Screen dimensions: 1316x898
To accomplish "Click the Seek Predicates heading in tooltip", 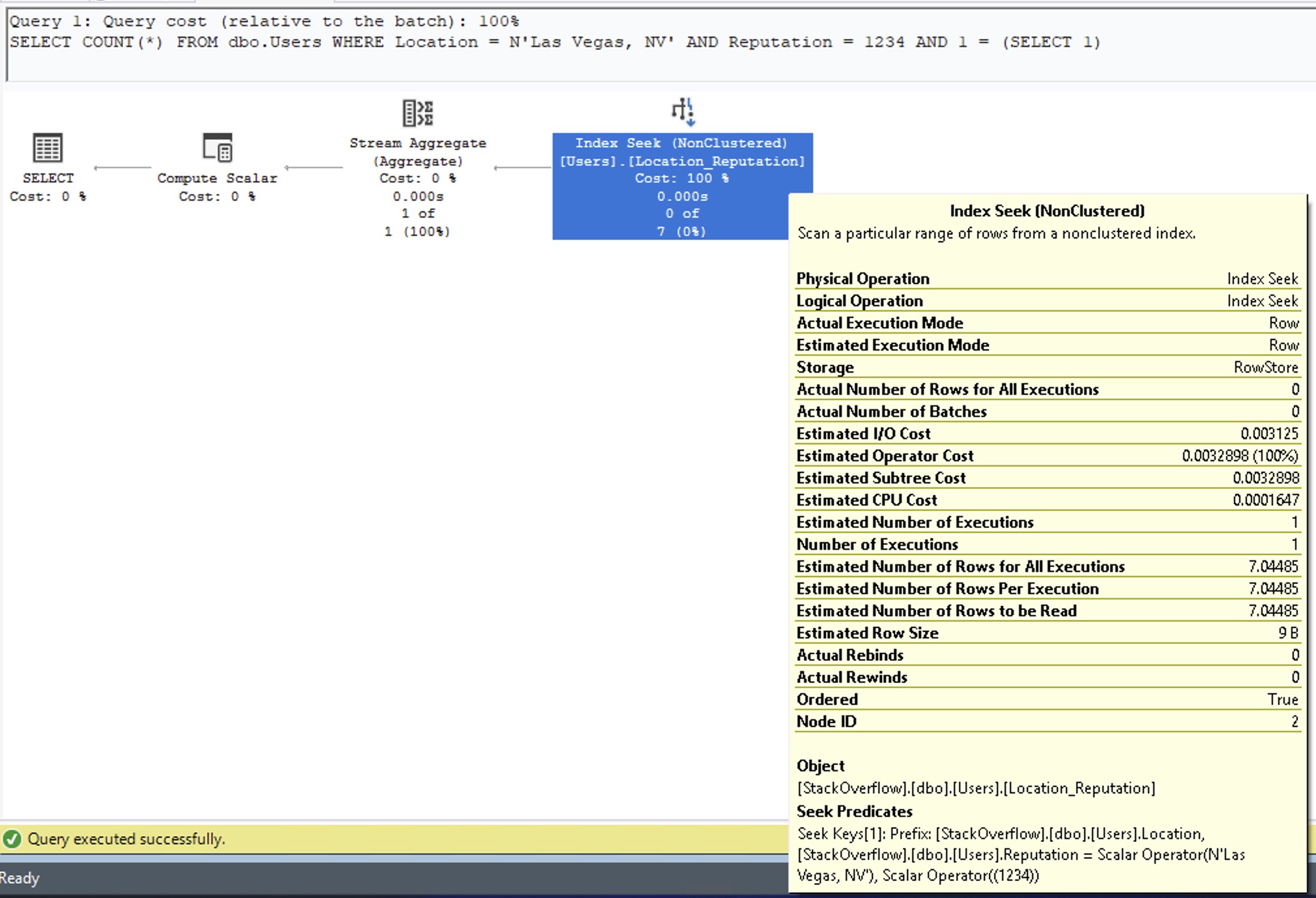I will (x=854, y=811).
